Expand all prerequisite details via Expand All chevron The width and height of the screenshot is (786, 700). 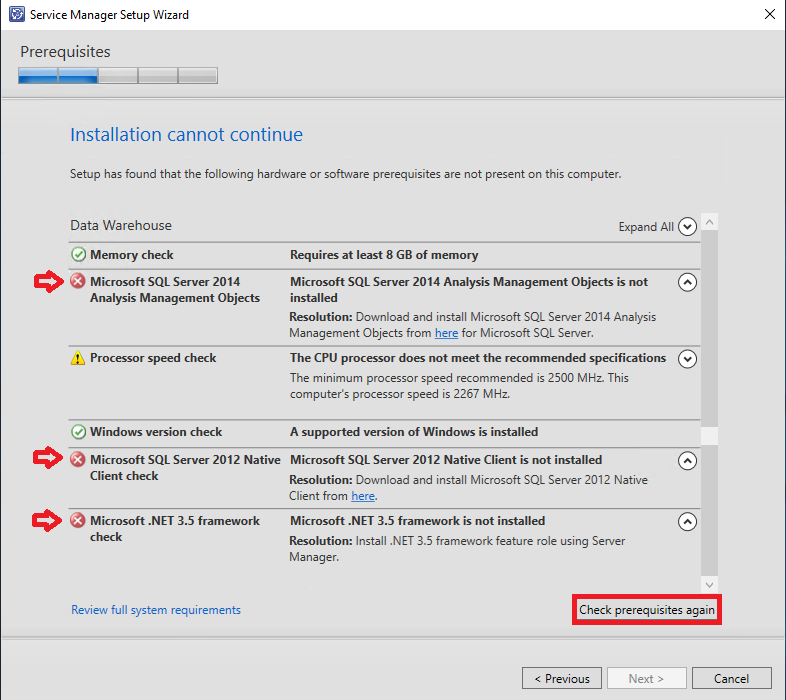click(x=687, y=227)
